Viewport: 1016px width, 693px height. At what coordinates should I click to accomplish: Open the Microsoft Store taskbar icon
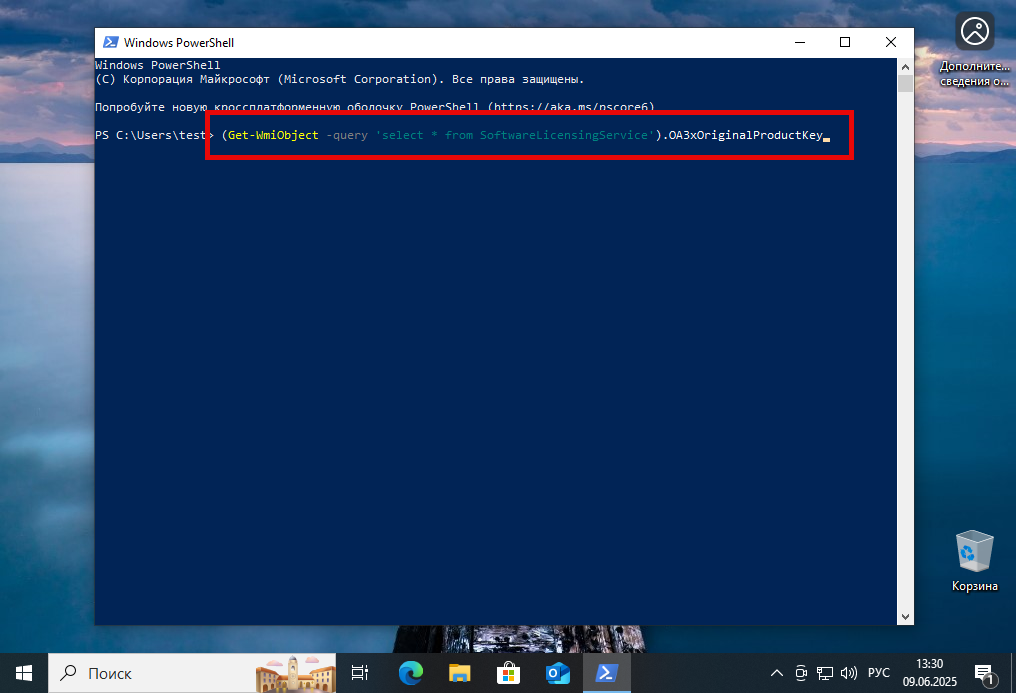click(508, 673)
